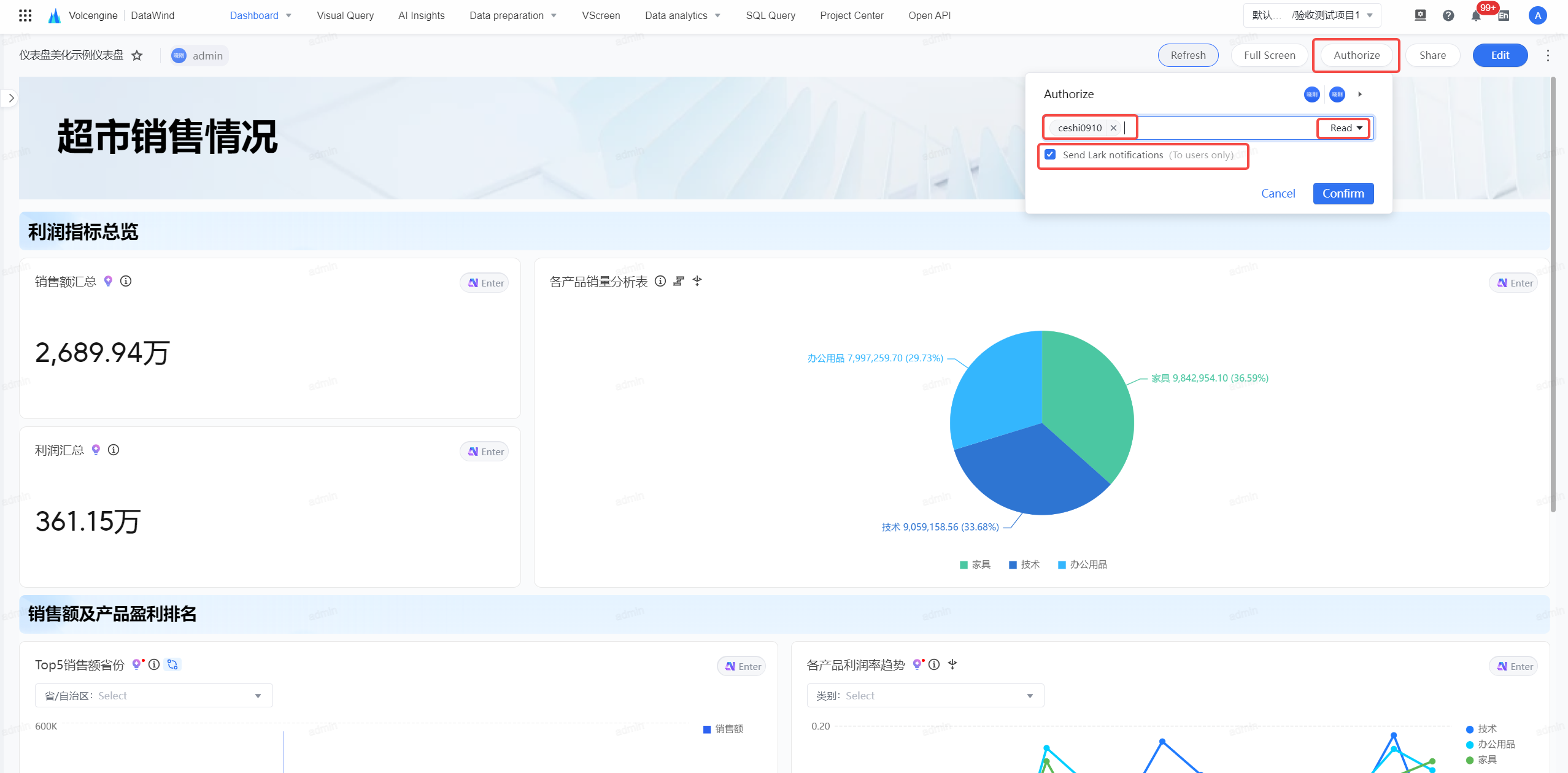Go to Visual Query
Screen dimensions: 1568x773
pos(345,15)
